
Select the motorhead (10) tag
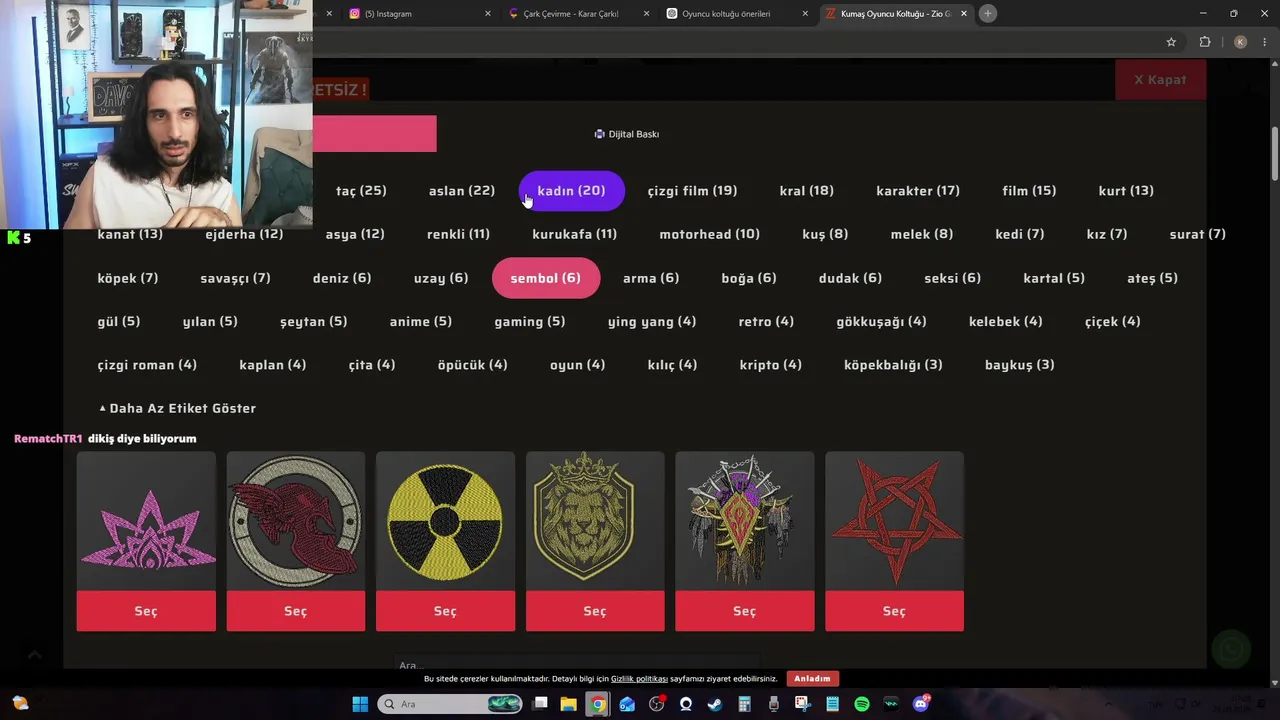[709, 234]
